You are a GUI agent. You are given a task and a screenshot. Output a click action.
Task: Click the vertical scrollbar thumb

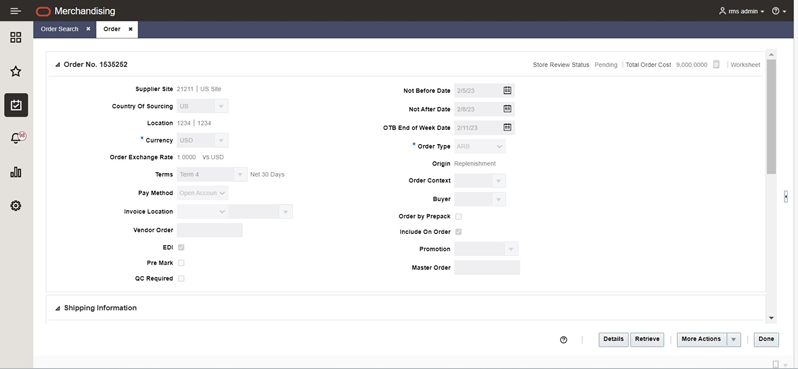[771, 117]
